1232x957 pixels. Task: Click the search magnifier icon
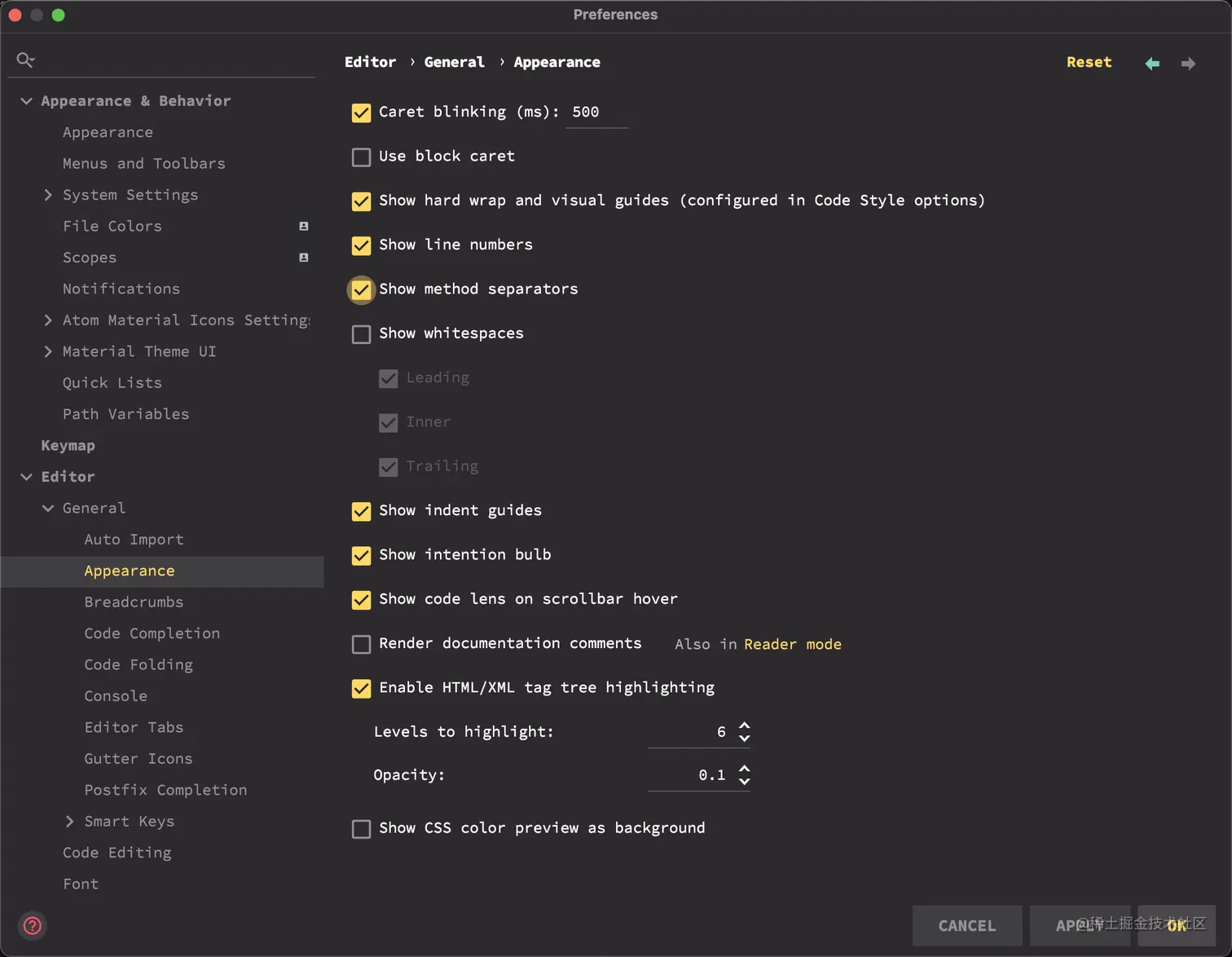pyautogui.click(x=25, y=60)
